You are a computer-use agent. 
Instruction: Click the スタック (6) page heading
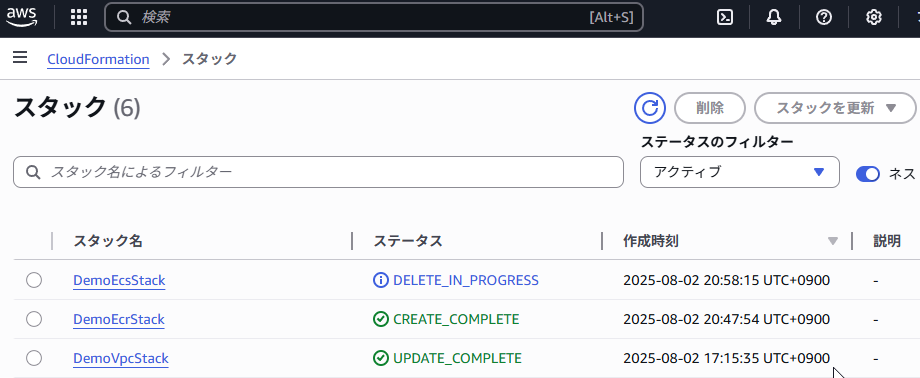[x=77, y=107]
